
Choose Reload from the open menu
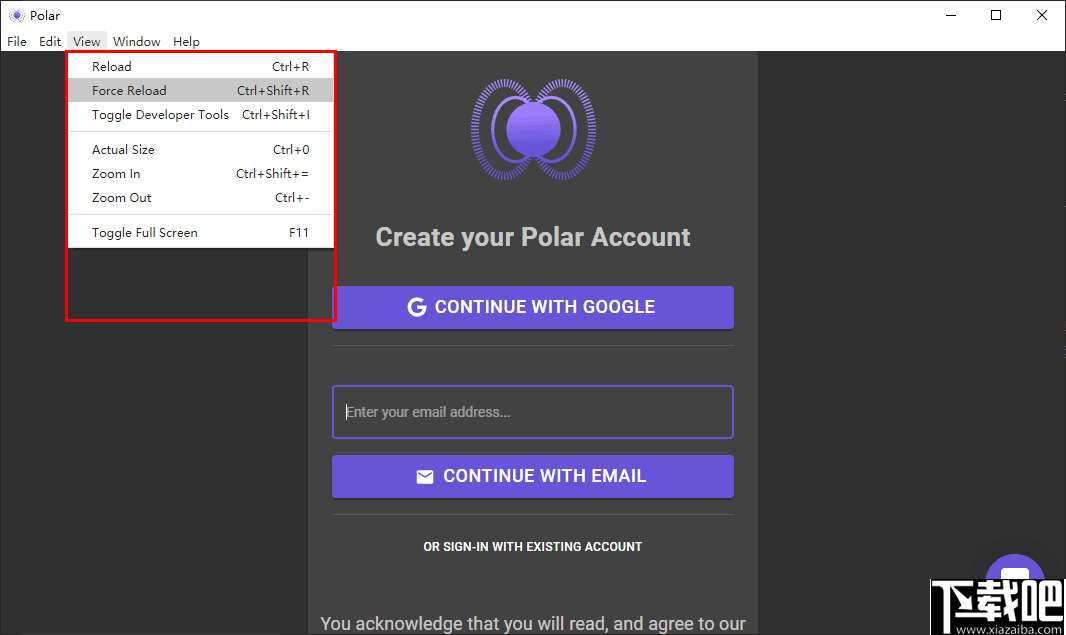[x=111, y=66]
